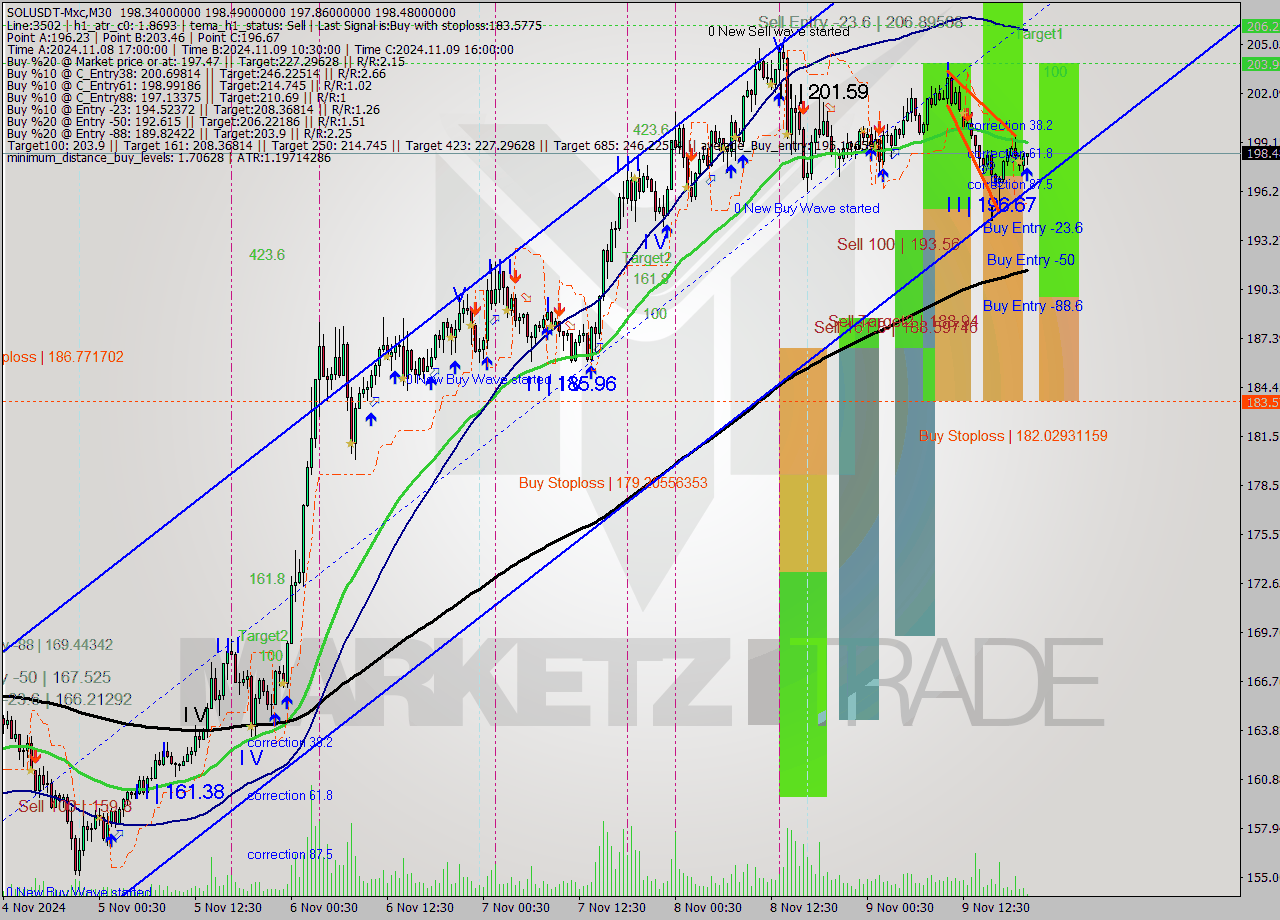Viewport: 1280px width, 920px height.
Task: Click the '9 Nov 12:30' time axis label
Action: click(x=996, y=908)
